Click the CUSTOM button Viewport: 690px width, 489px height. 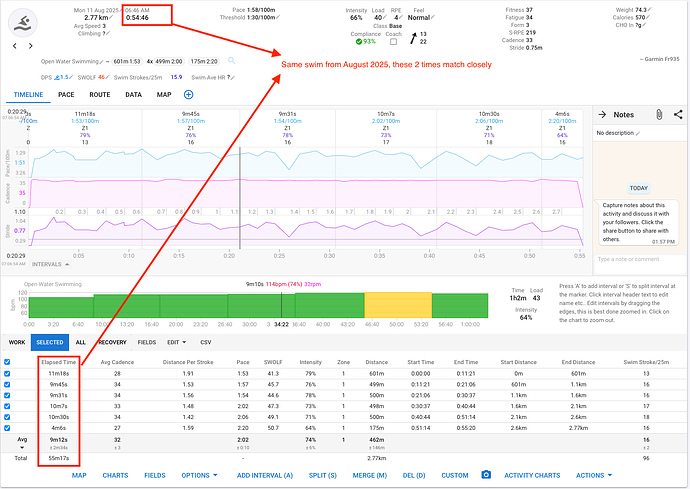click(x=455, y=475)
